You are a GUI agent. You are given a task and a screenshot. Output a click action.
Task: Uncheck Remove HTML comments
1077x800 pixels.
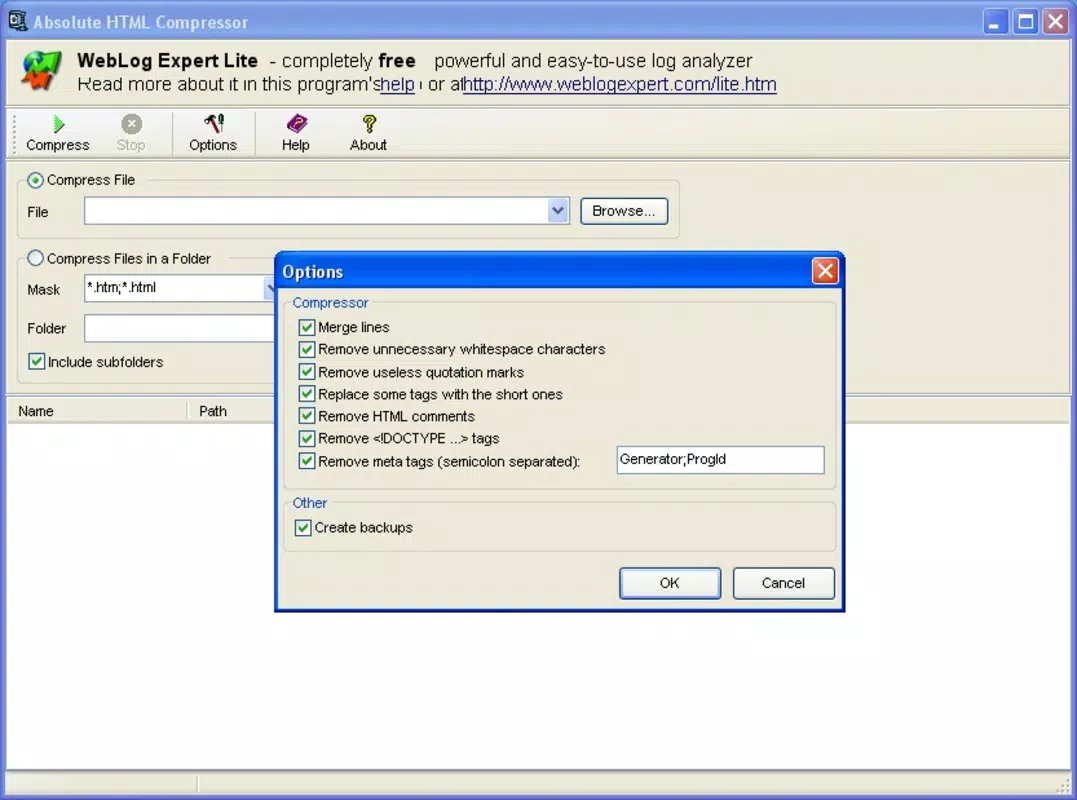tap(306, 415)
